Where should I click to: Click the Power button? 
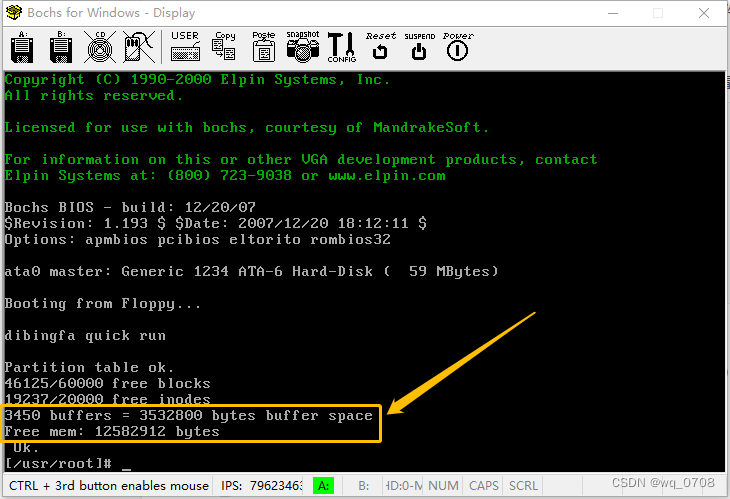point(458,47)
